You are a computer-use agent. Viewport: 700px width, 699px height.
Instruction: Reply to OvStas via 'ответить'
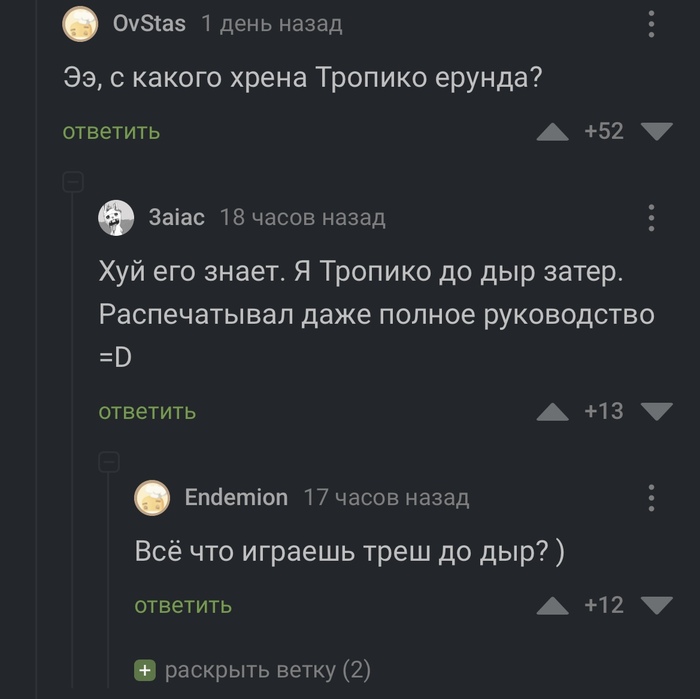pos(111,132)
